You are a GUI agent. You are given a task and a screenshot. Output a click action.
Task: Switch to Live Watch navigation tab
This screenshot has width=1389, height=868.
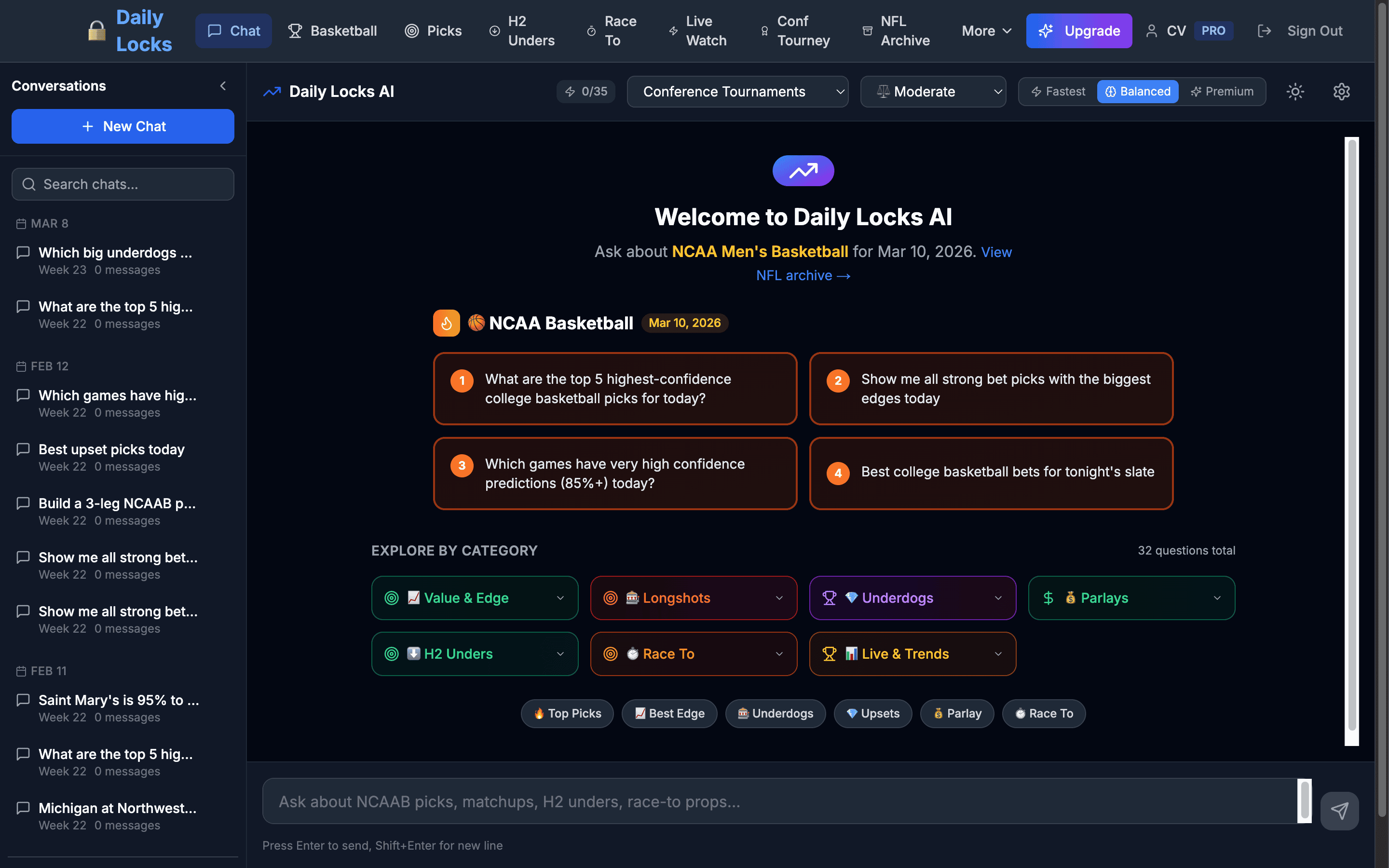pyautogui.click(x=698, y=31)
